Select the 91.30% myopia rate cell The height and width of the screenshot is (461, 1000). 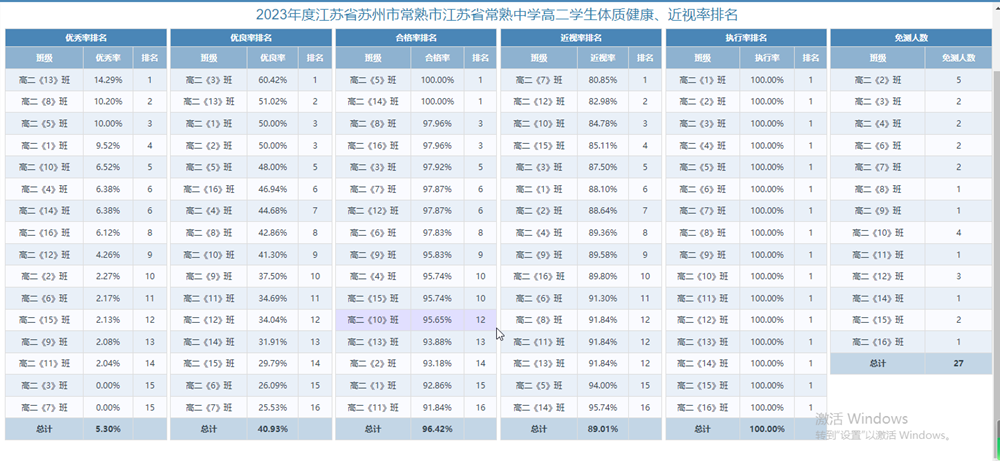(x=603, y=298)
